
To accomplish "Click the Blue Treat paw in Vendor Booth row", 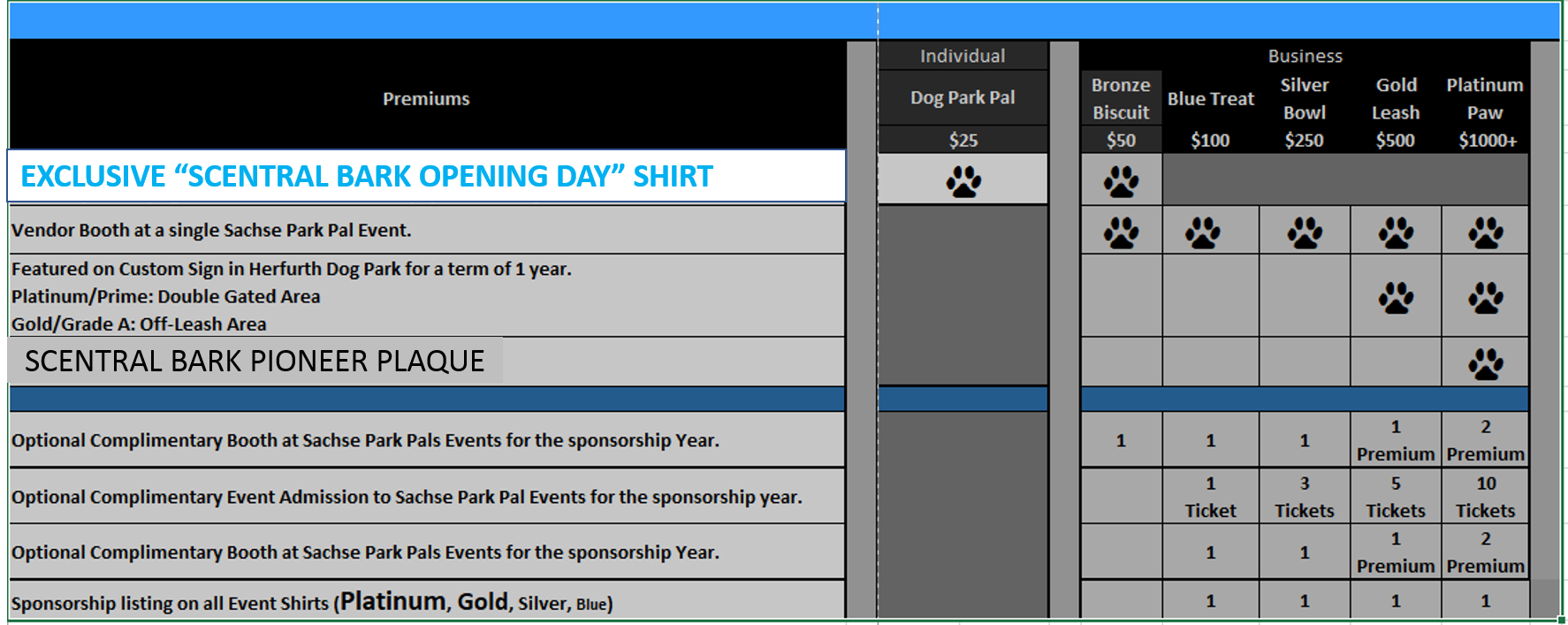I will click(1202, 232).
